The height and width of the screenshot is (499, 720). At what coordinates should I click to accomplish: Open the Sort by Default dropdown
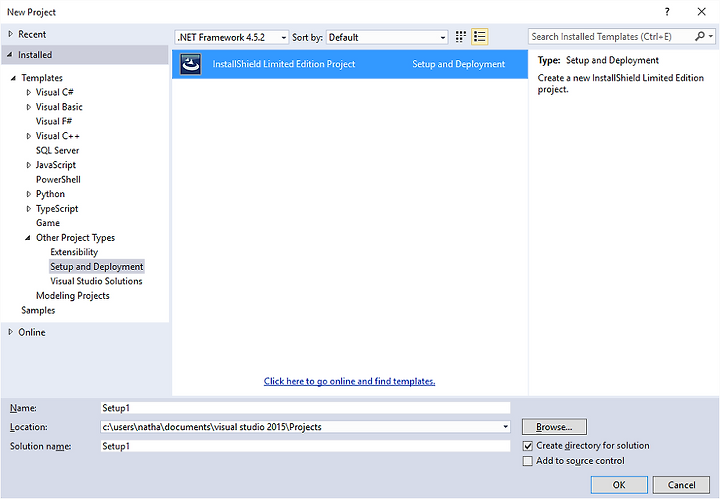click(x=387, y=37)
